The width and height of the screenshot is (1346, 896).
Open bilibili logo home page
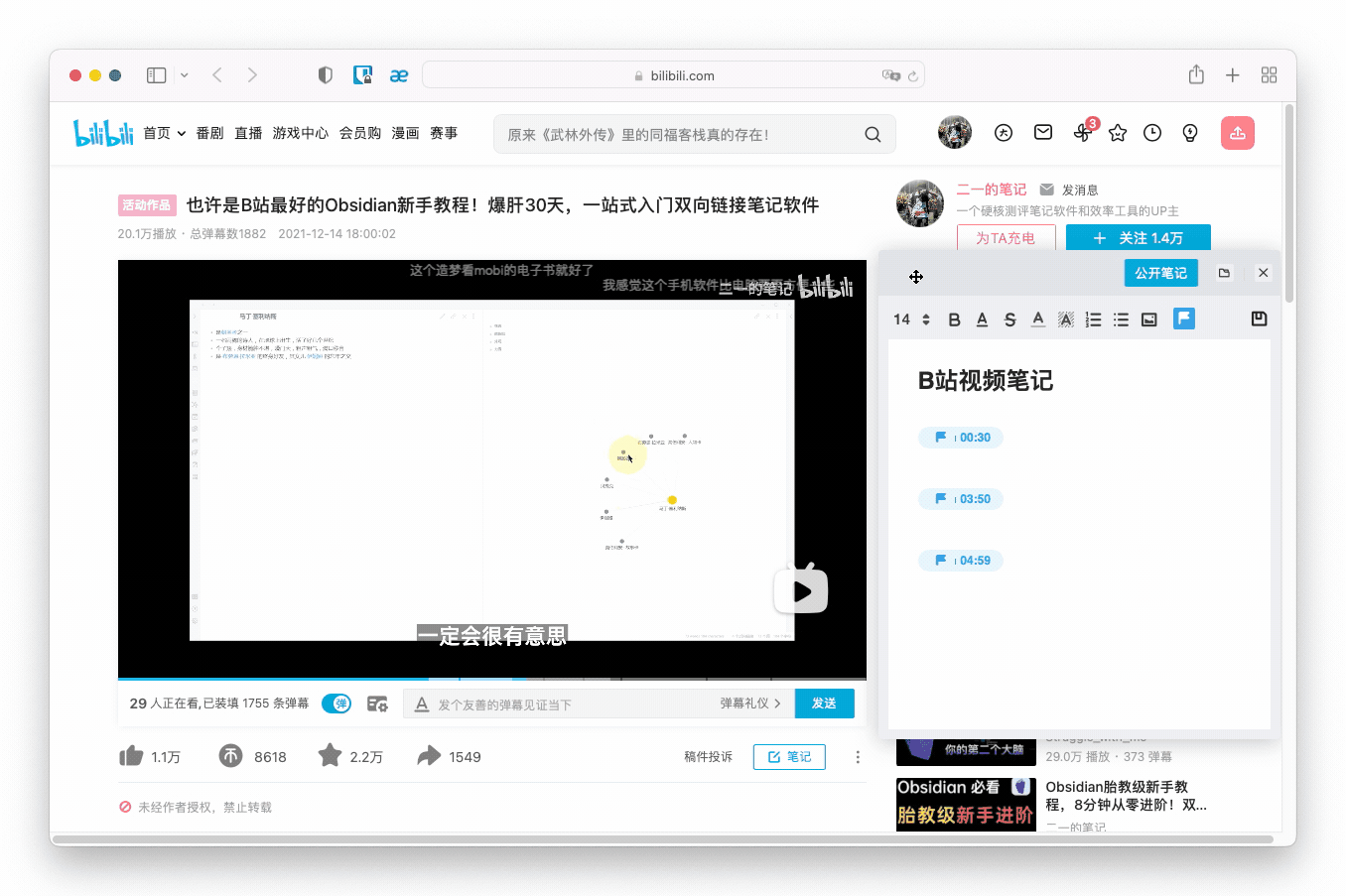103,133
